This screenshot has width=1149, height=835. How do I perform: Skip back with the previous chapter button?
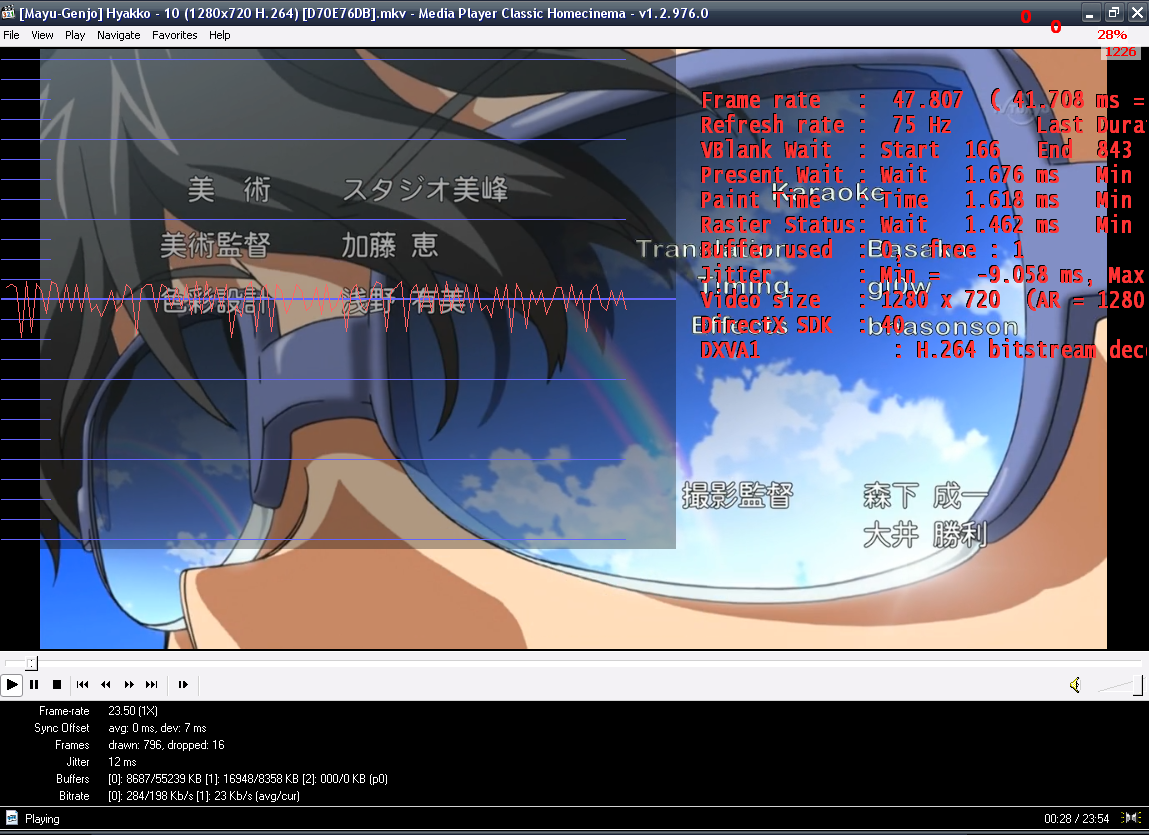click(83, 685)
